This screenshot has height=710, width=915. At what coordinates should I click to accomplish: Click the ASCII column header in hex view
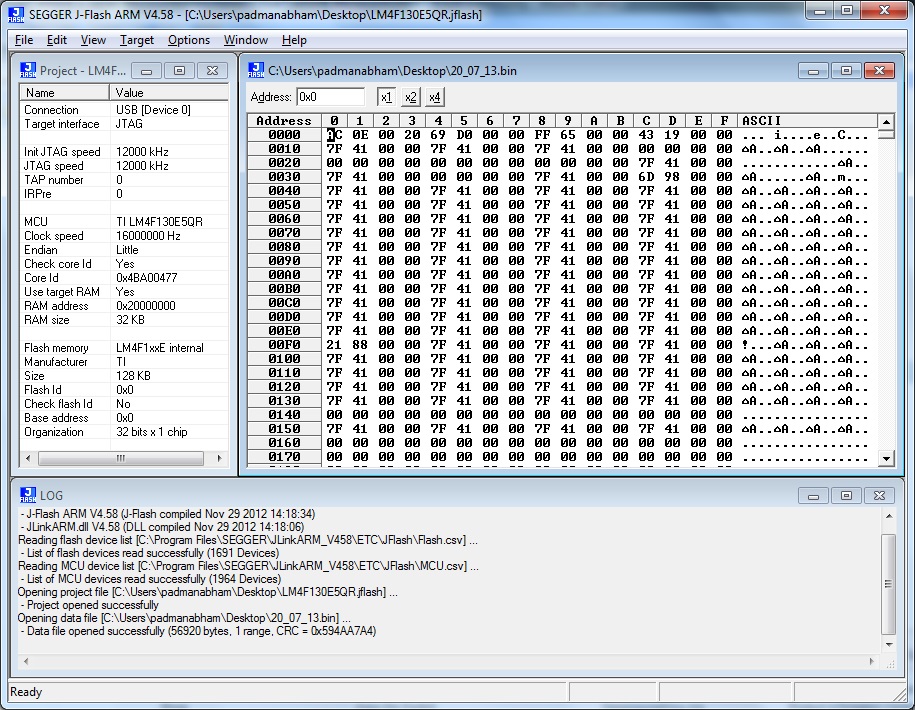click(807, 121)
